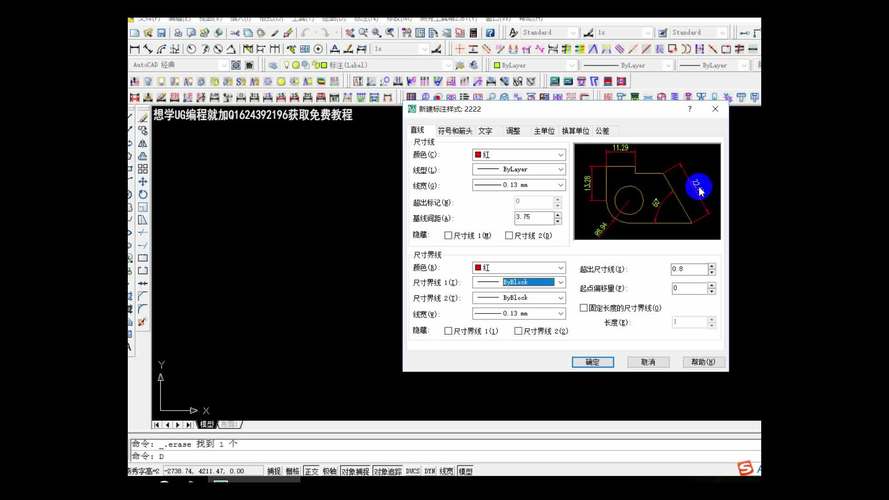Select the Aligned dimension tool icon
Image resolution: width=889 pixels, height=500 pixels.
(148, 49)
